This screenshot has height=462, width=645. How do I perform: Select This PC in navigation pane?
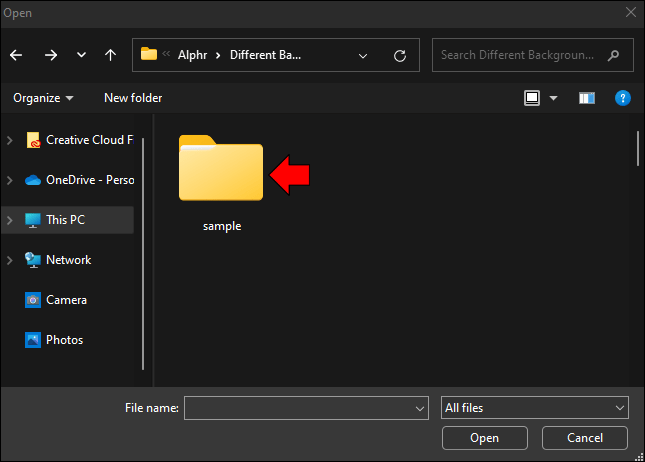pyautogui.click(x=68, y=220)
